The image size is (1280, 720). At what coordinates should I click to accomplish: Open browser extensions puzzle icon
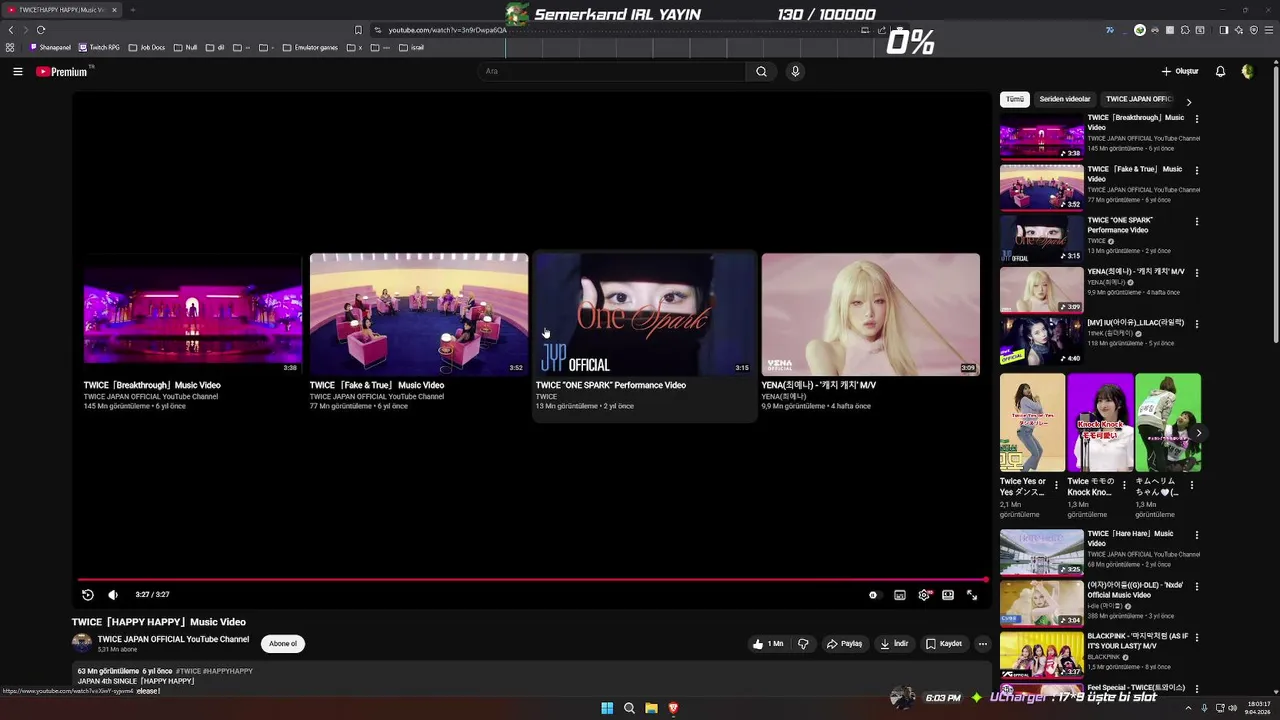[x=1185, y=30]
